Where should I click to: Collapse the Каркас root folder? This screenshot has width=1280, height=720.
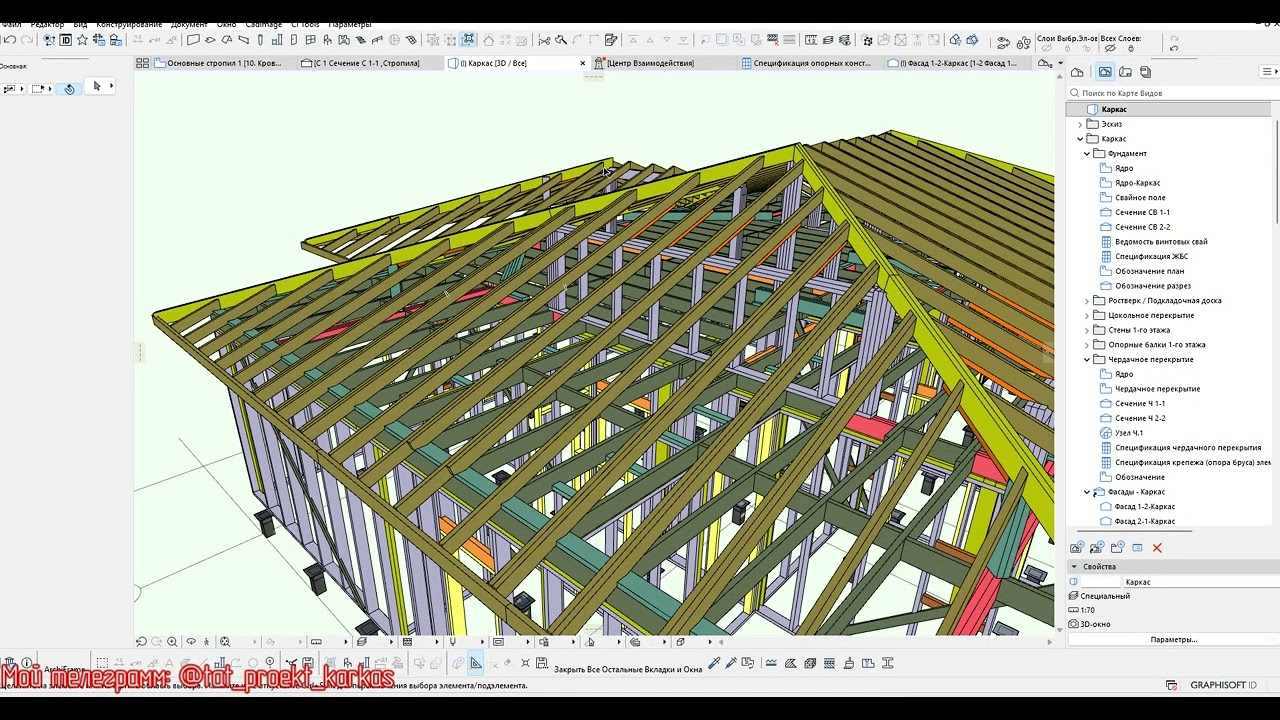tap(1080, 139)
